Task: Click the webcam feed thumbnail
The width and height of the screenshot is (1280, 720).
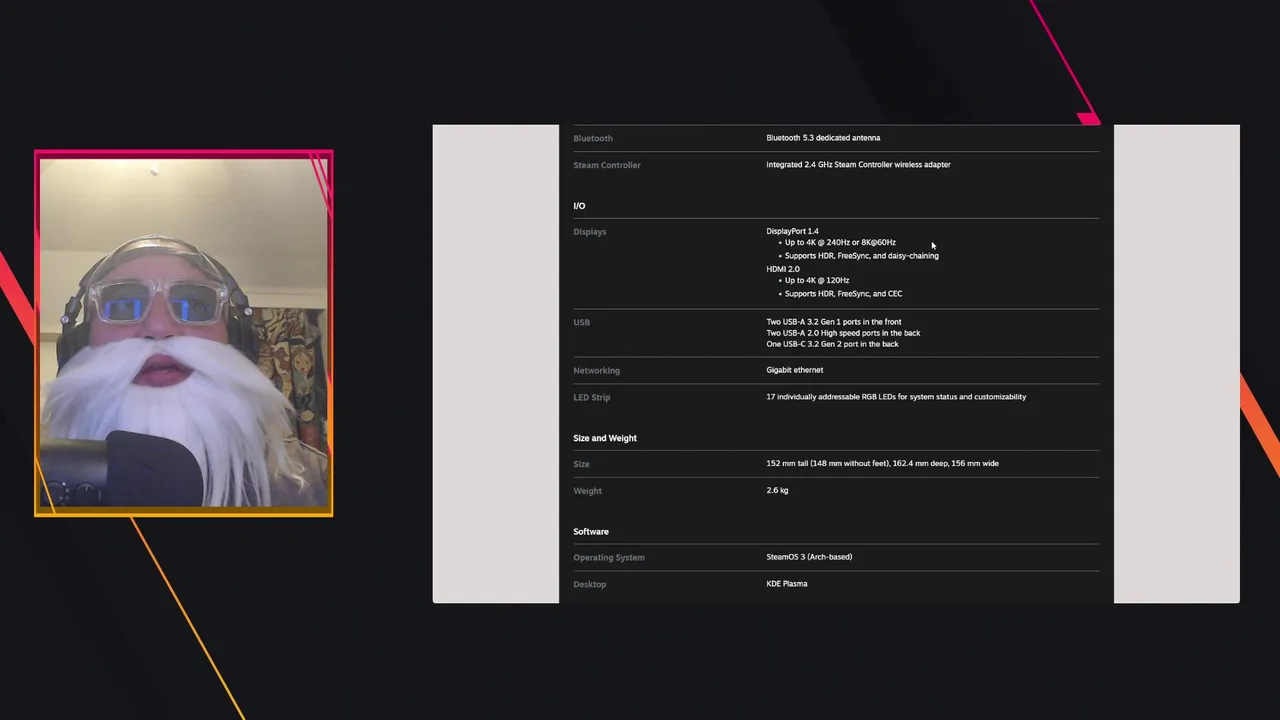Action: point(184,333)
